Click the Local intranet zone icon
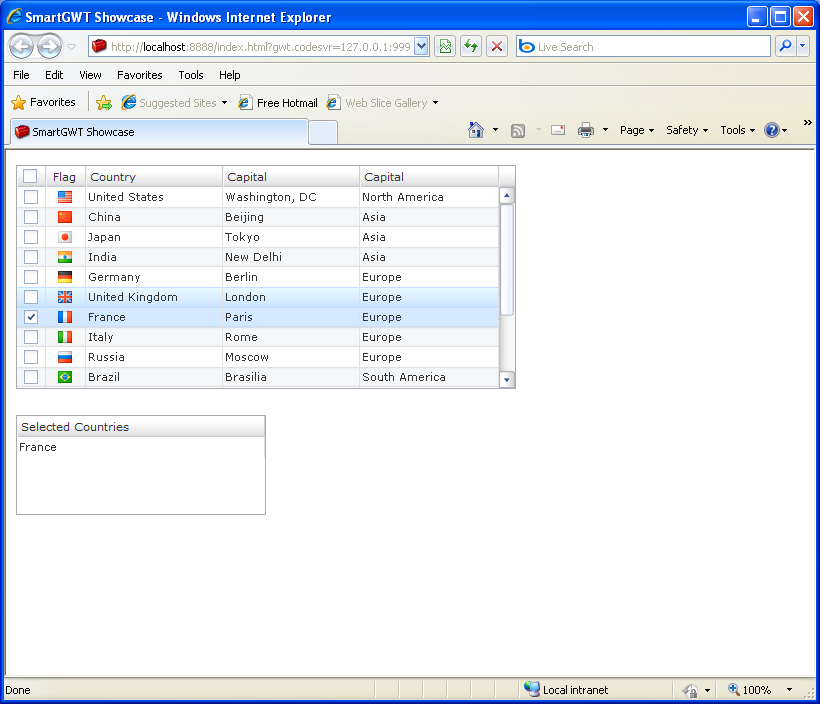This screenshot has width=820, height=704. coord(532,689)
